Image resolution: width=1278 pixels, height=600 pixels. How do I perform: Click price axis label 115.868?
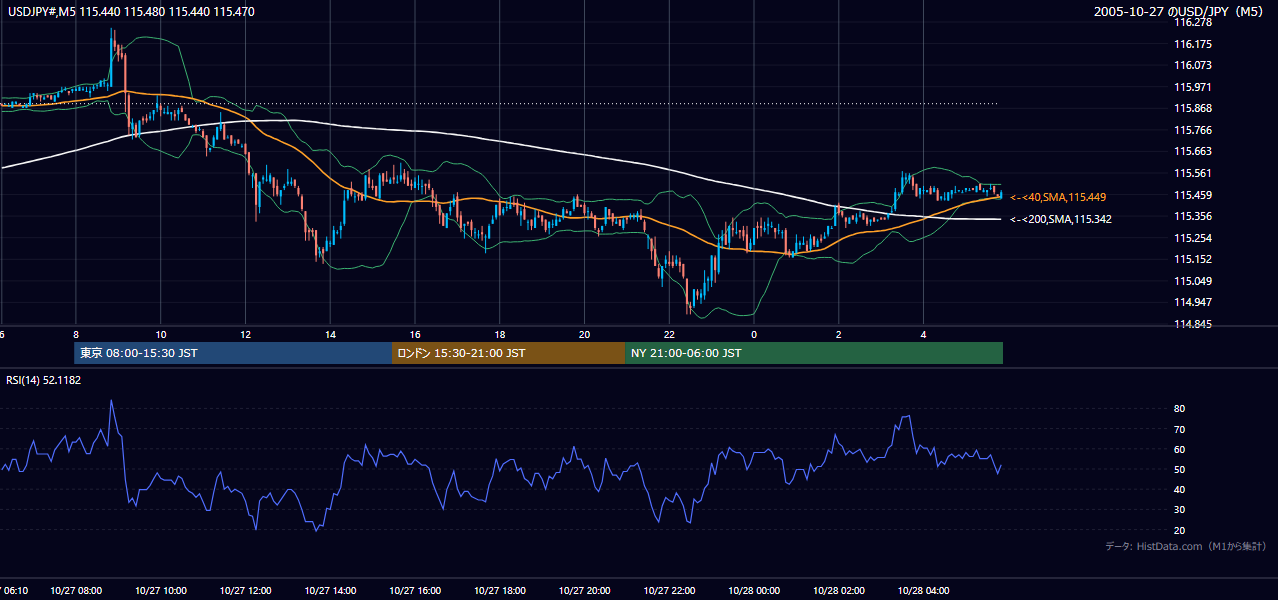[x=1194, y=108]
